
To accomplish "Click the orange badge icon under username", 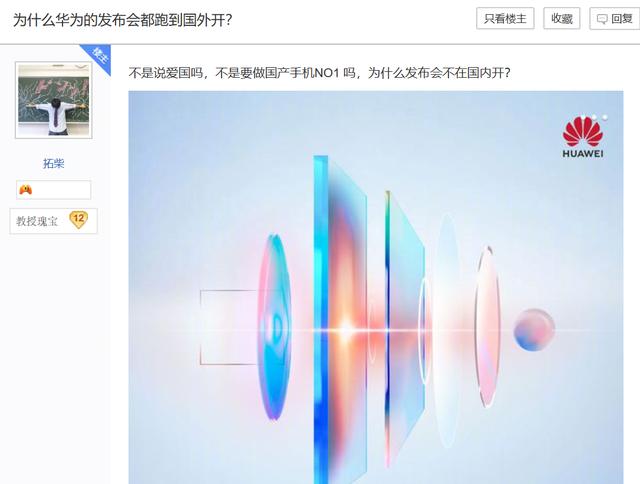I will pos(25,190).
